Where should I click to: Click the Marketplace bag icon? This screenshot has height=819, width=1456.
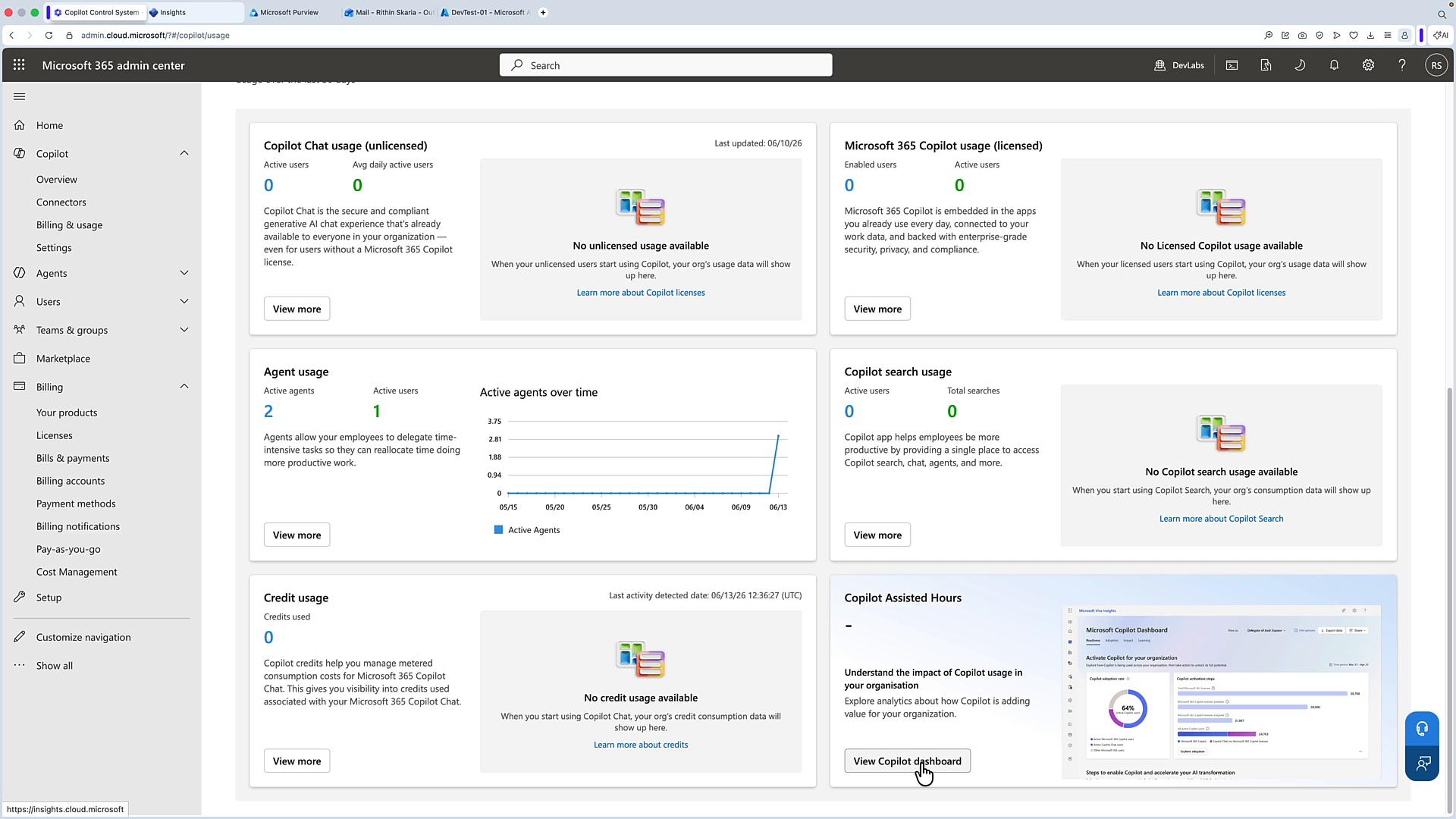pos(20,358)
